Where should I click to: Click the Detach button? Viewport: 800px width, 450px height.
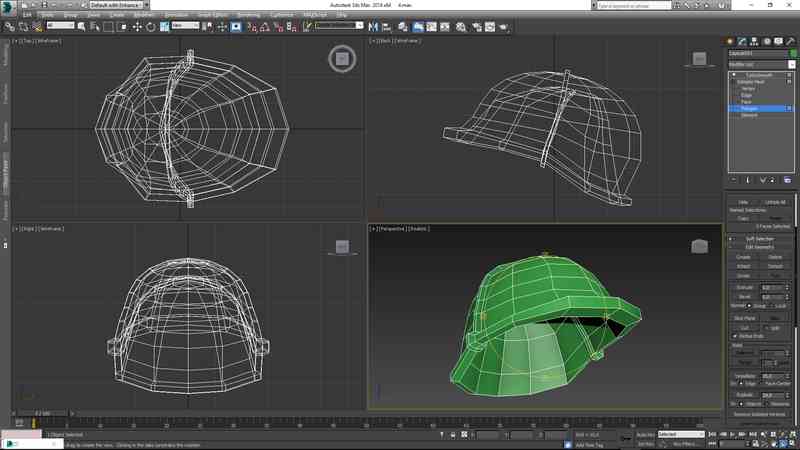775,266
